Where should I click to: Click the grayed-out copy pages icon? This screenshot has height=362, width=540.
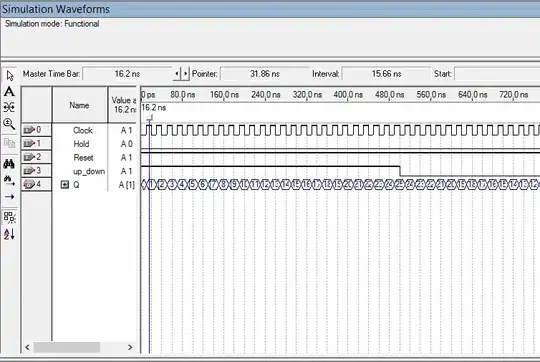click(x=9, y=142)
